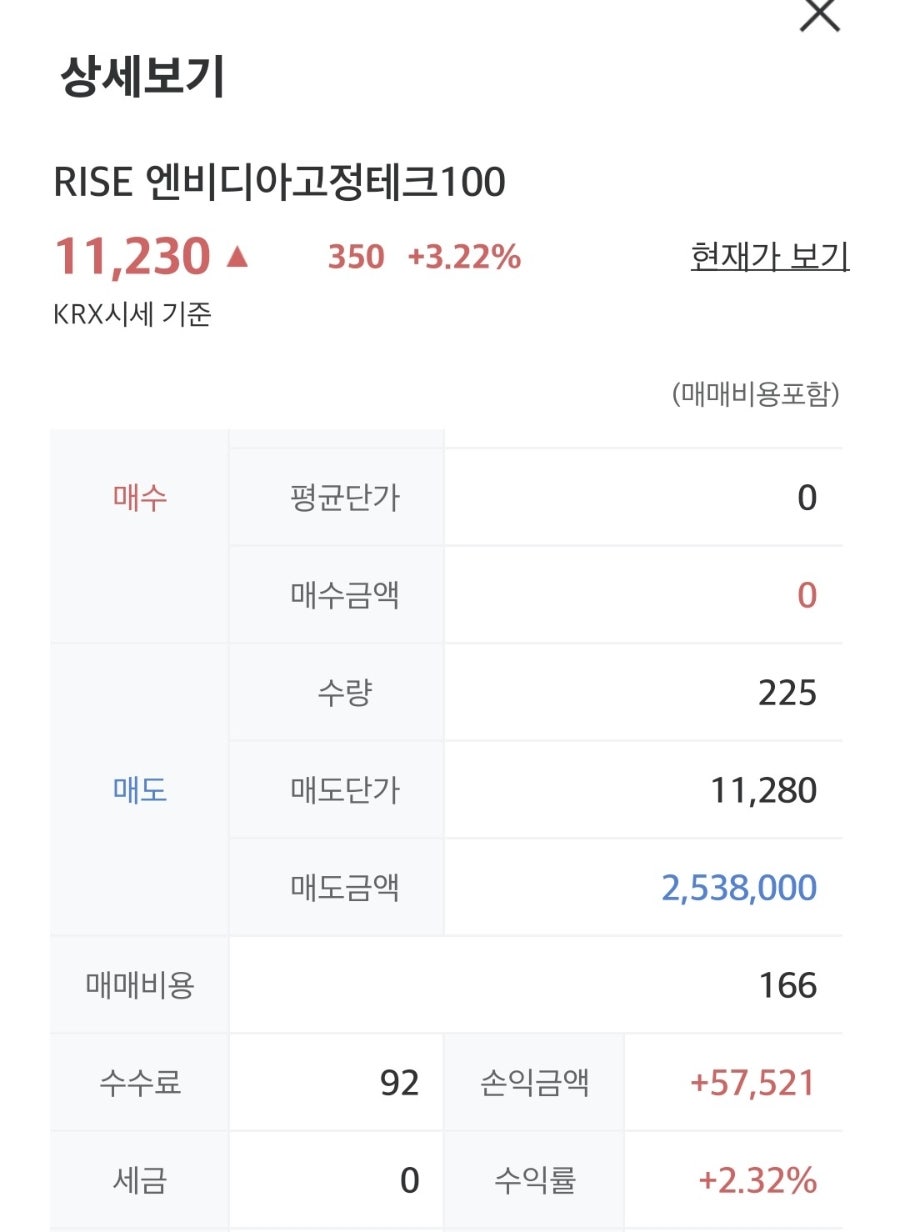The image size is (900, 1232).
Task: Tap the current price 11,230
Action: (x=132, y=257)
